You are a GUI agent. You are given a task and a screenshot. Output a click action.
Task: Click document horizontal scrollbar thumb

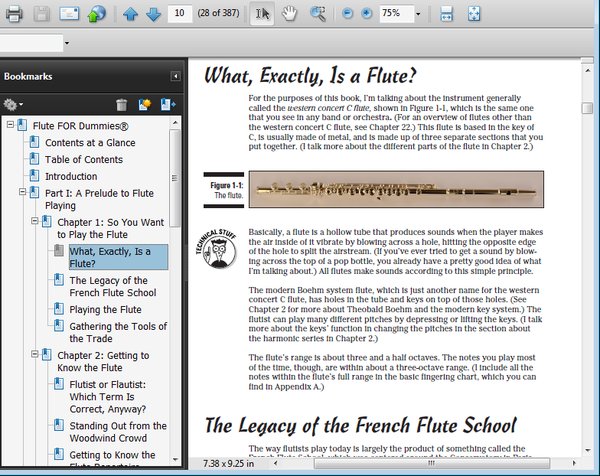[x=431, y=463]
